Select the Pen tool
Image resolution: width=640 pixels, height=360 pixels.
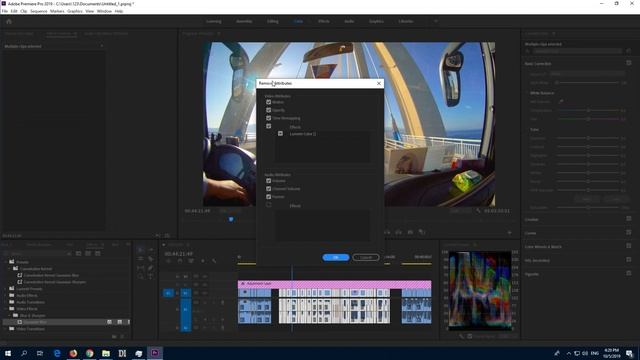[x=151, y=268]
